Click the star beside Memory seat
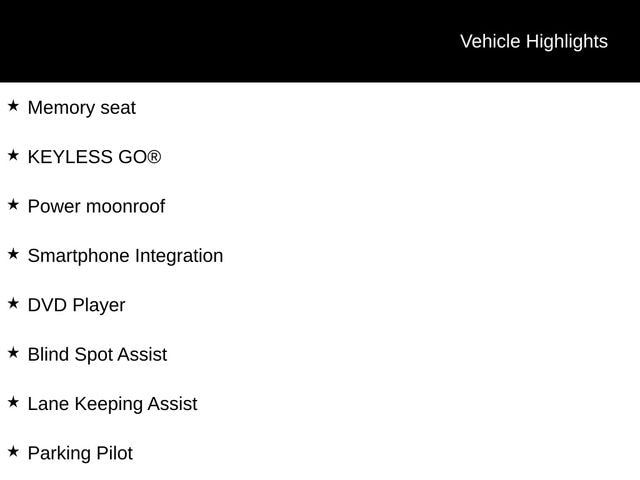 [13, 106]
